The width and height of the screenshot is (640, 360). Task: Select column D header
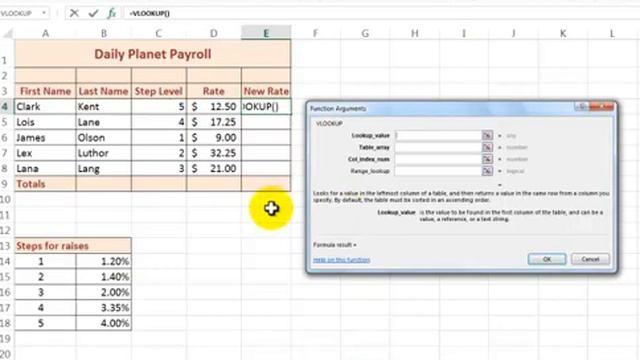(214, 33)
